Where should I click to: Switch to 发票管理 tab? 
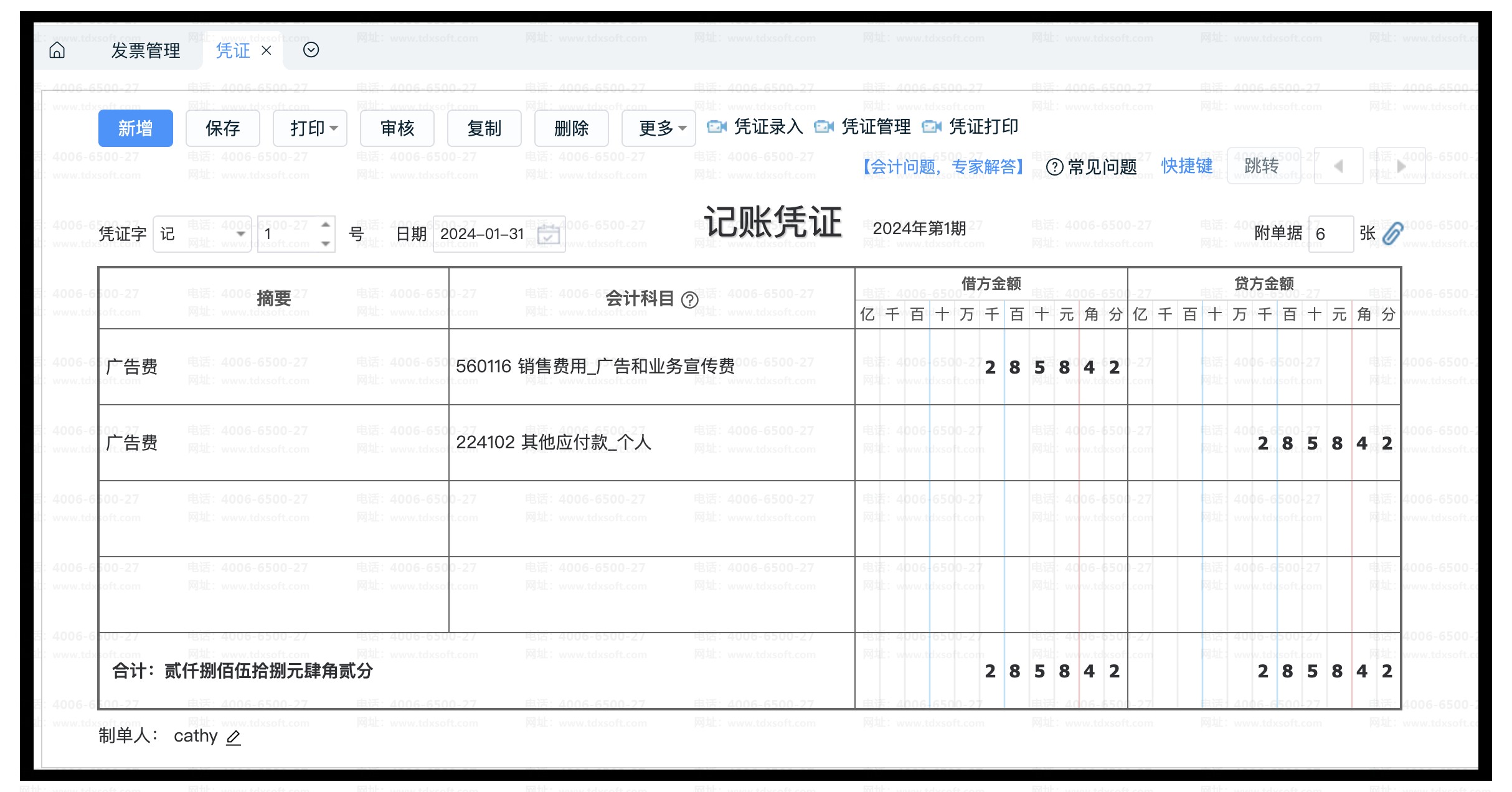[146, 50]
